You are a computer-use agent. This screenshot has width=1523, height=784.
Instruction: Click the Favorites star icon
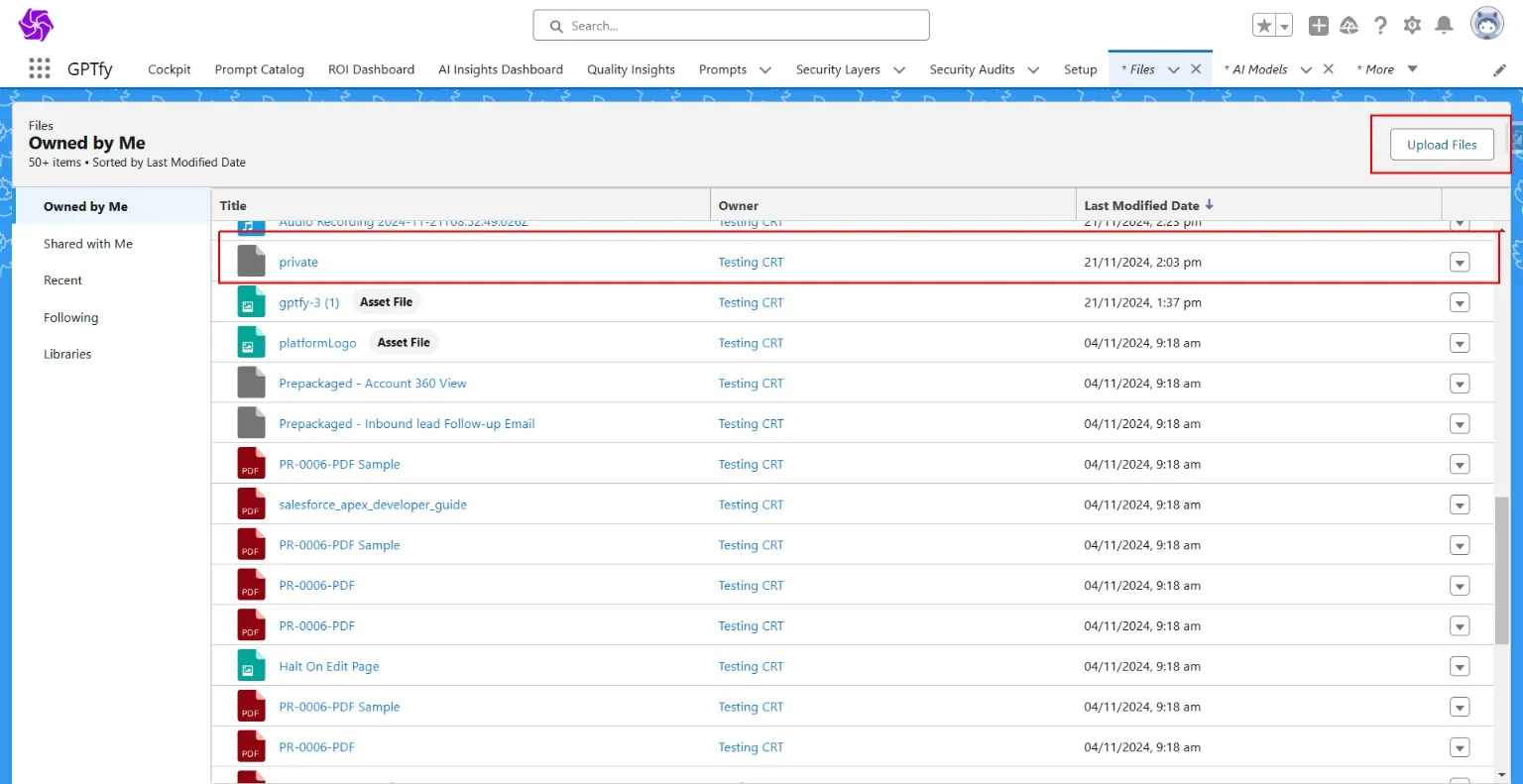tap(1264, 26)
